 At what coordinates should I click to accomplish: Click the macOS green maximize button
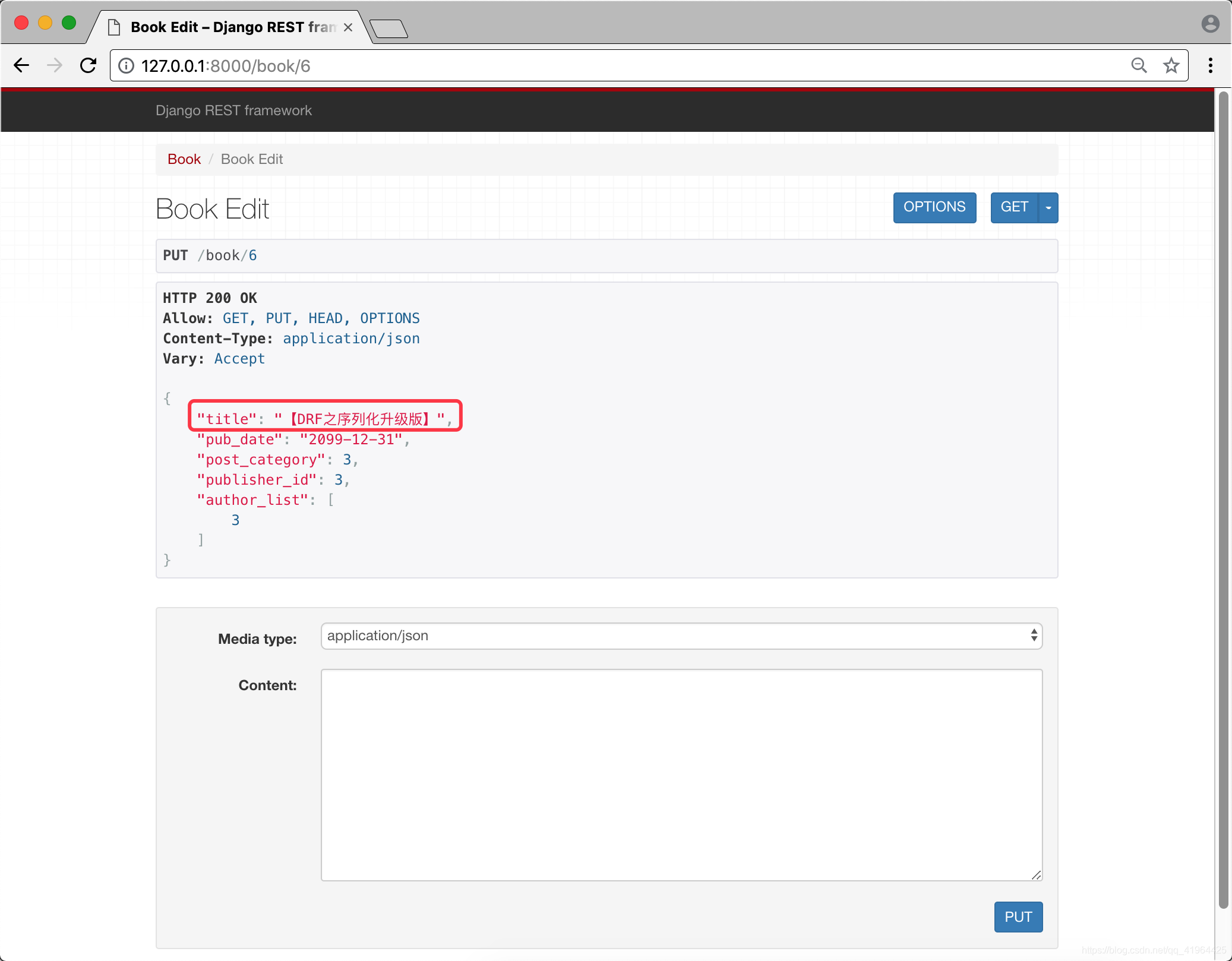[69, 23]
